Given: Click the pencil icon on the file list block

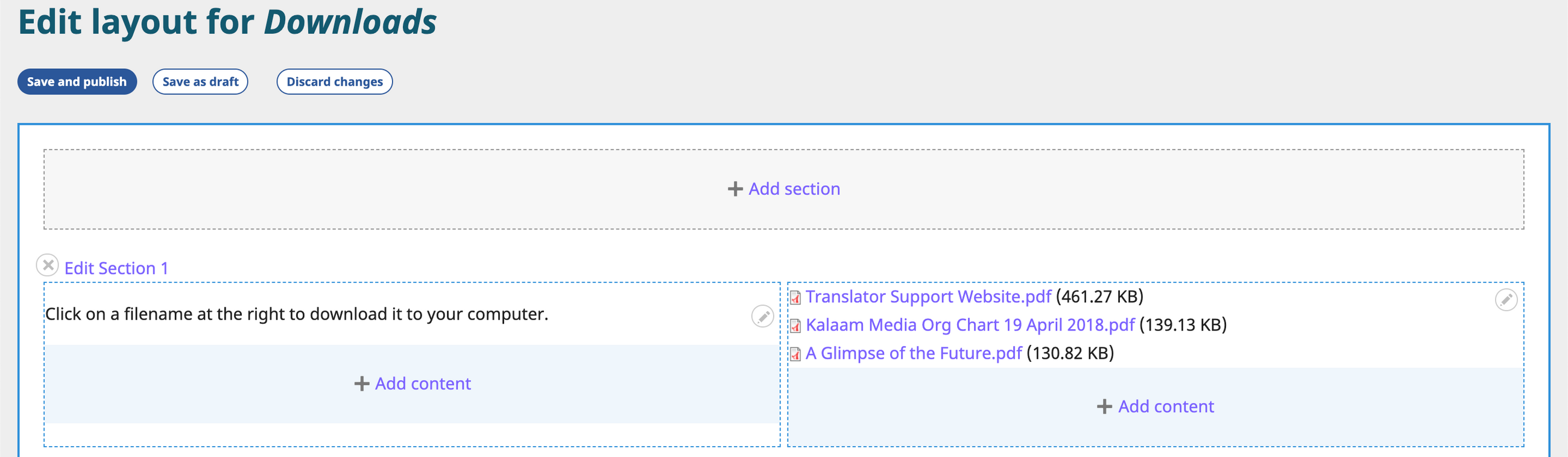Looking at the screenshot, I should tap(1505, 300).
